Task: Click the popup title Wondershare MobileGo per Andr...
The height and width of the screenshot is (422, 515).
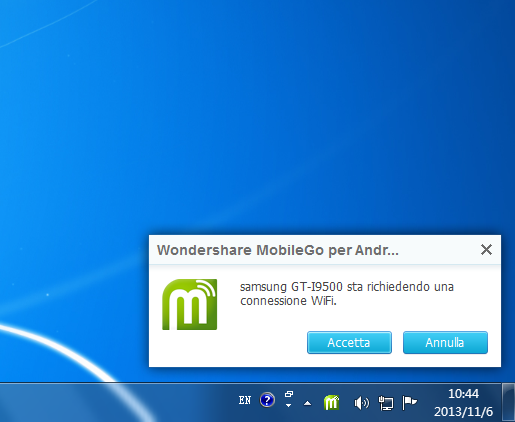Action: tap(278, 250)
